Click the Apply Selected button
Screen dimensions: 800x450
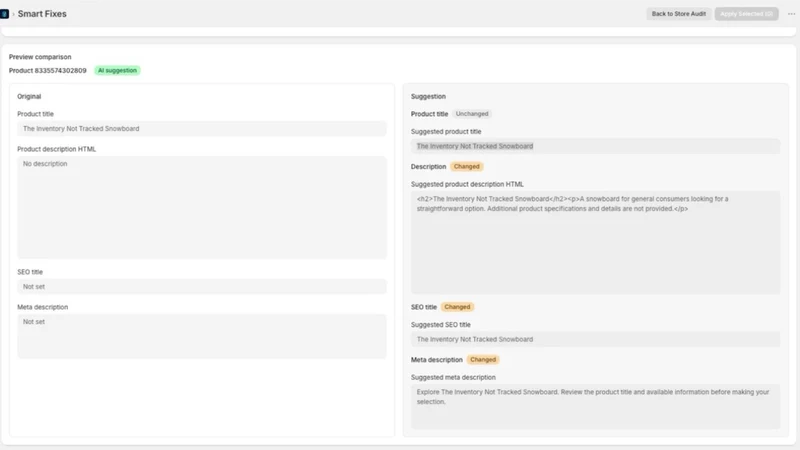tap(746, 14)
